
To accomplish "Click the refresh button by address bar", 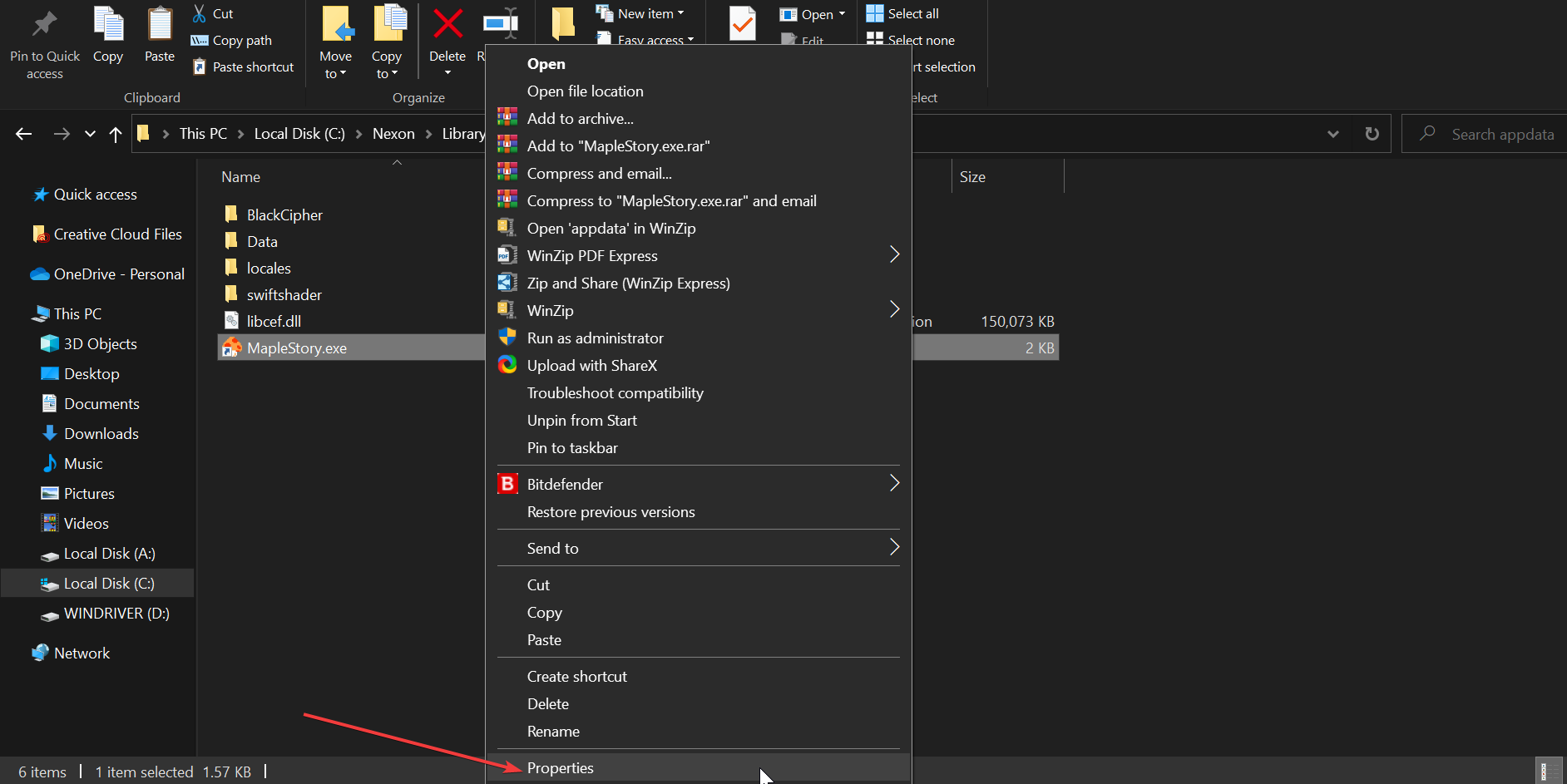I will 1372,134.
